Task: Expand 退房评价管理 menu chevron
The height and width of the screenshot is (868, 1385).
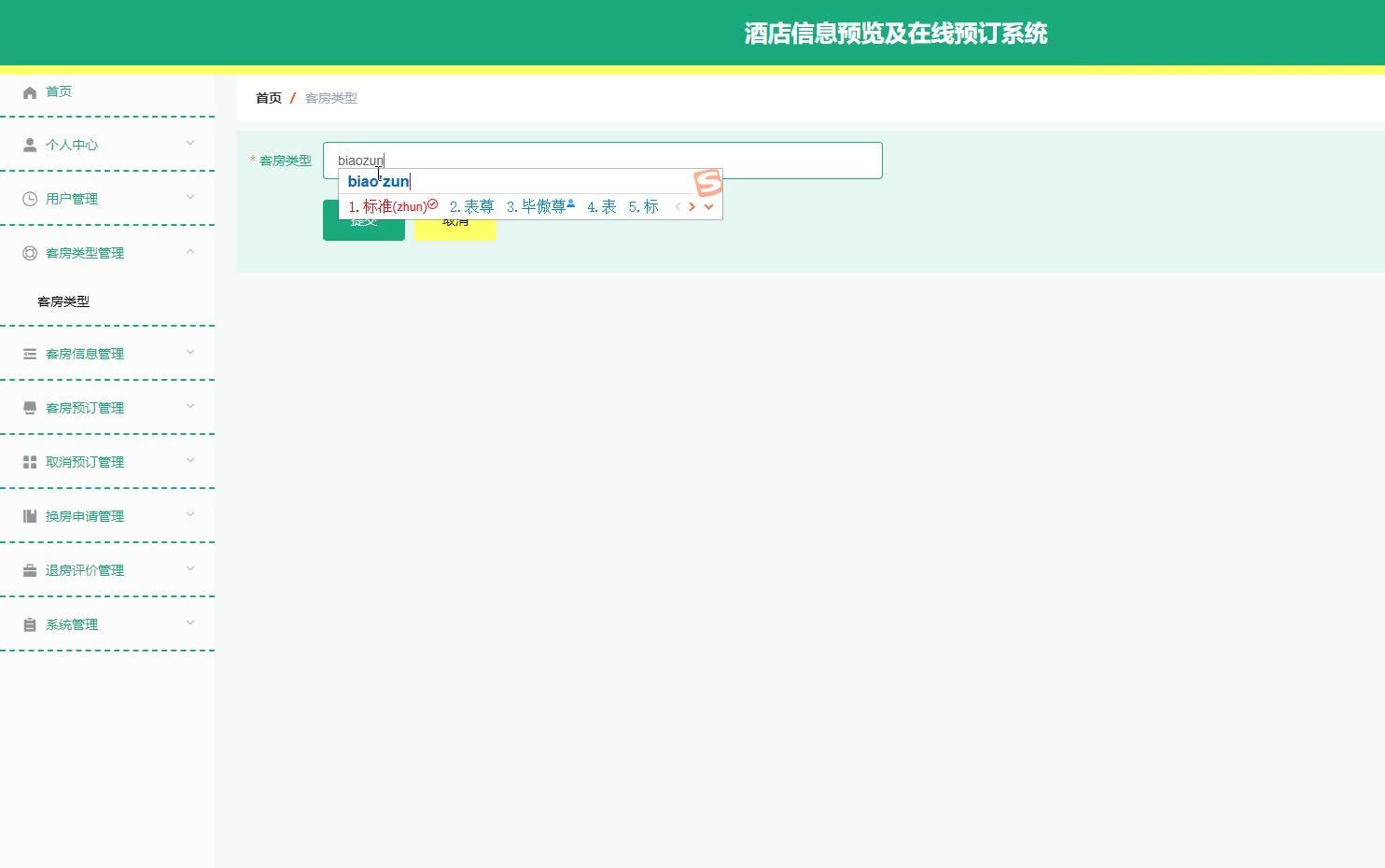Action: [190, 568]
